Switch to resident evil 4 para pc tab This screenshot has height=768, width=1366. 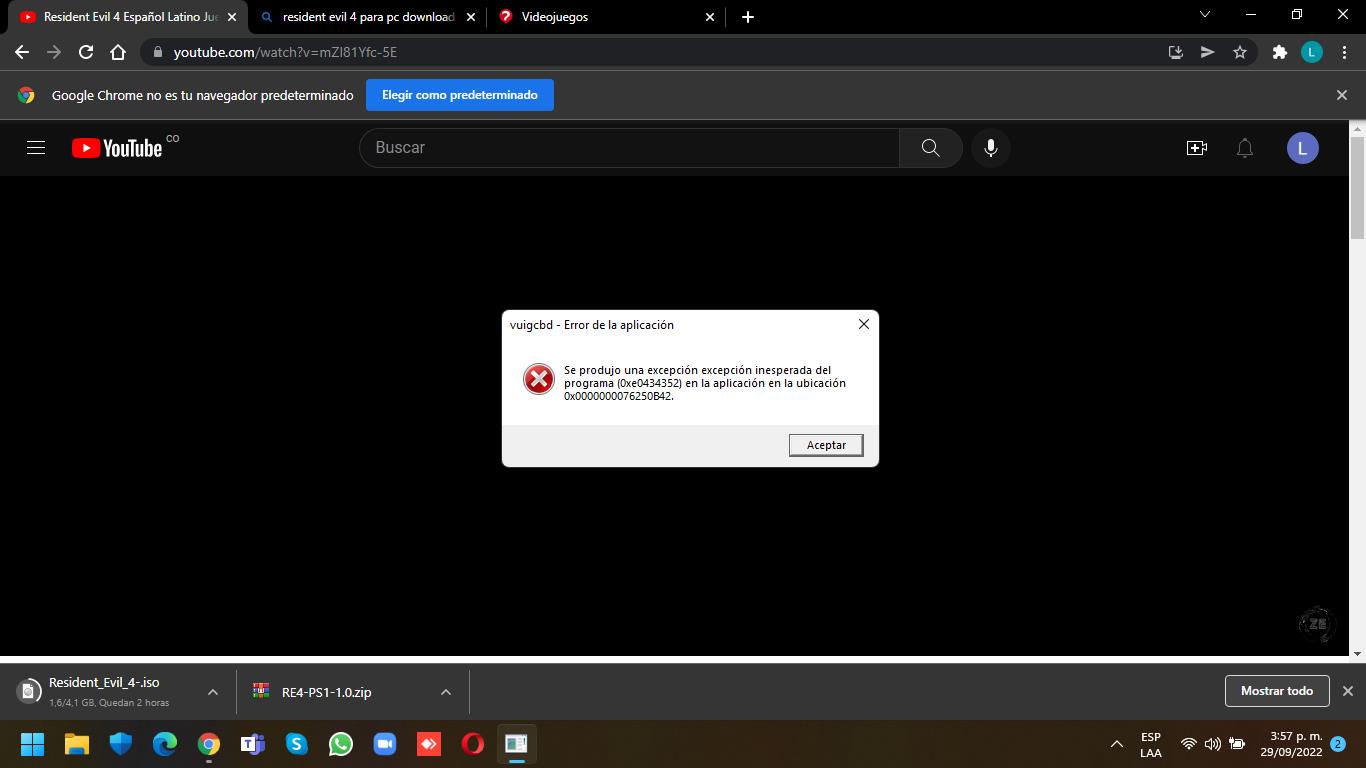367,17
